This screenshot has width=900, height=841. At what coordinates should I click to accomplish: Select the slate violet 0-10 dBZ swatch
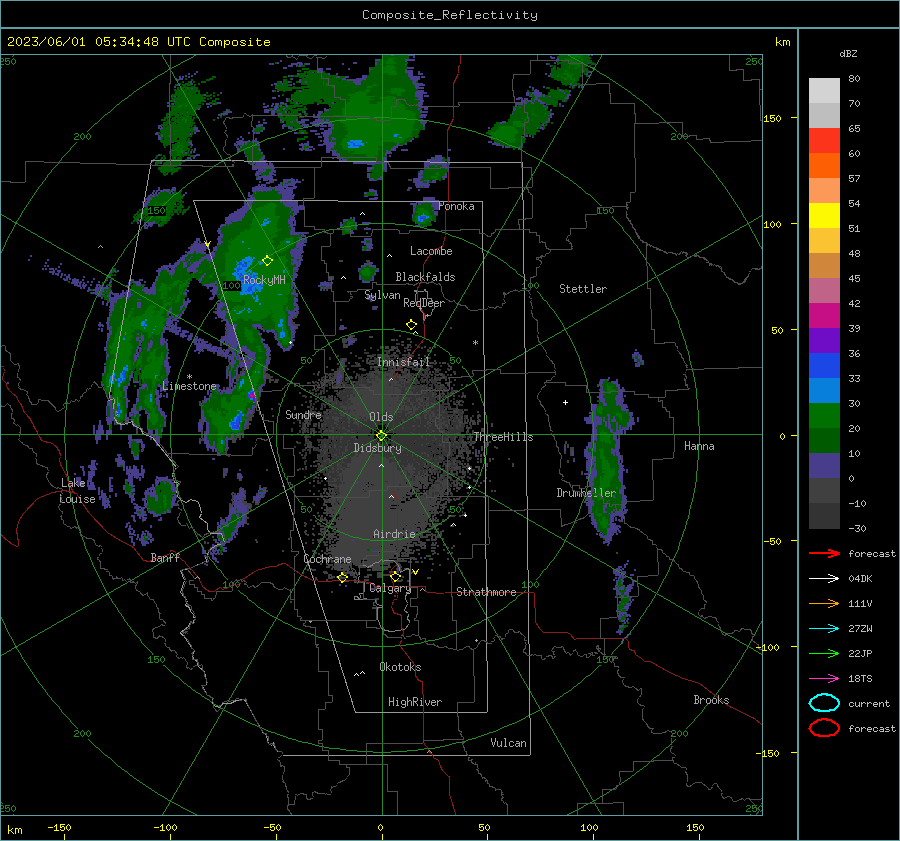point(824,466)
